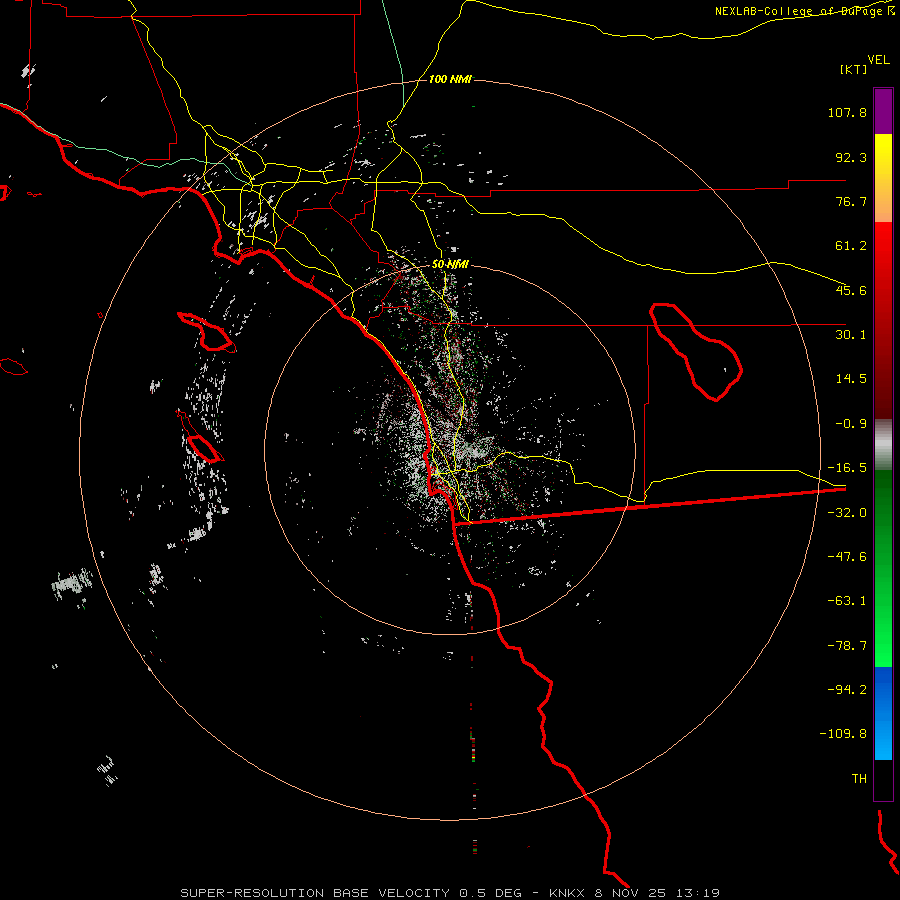Image resolution: width=900 pixels, height=900 pixels.
Task: Click the yellow-orange segment of the color bar
Action: 883,178
